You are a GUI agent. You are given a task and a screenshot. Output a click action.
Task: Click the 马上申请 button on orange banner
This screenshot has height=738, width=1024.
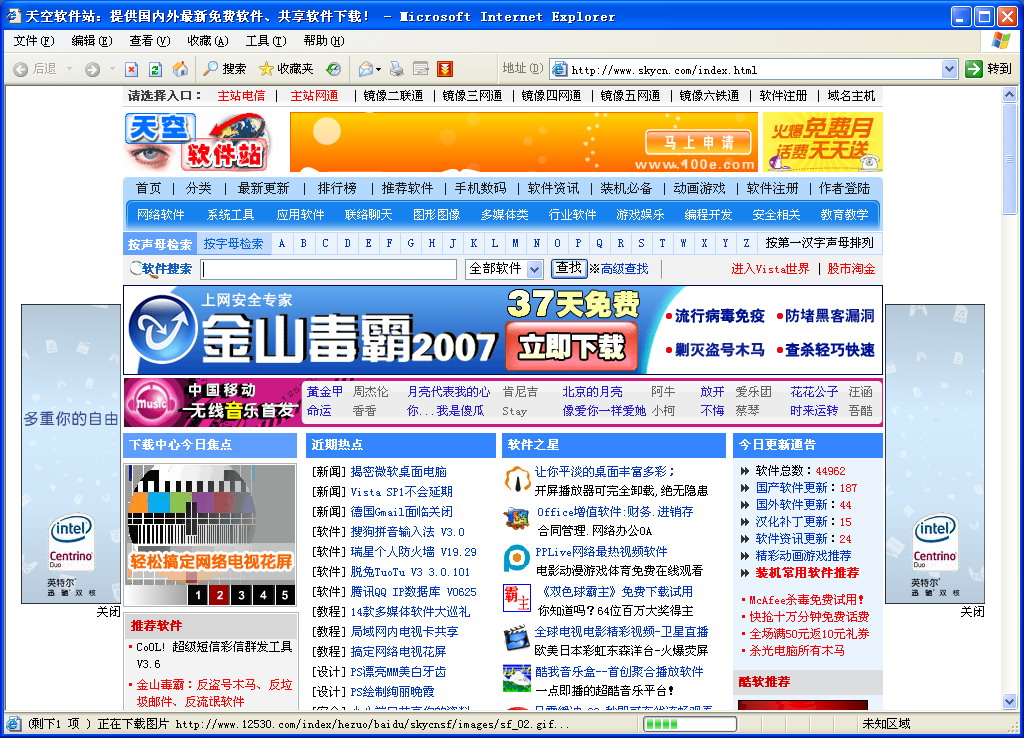698,142
